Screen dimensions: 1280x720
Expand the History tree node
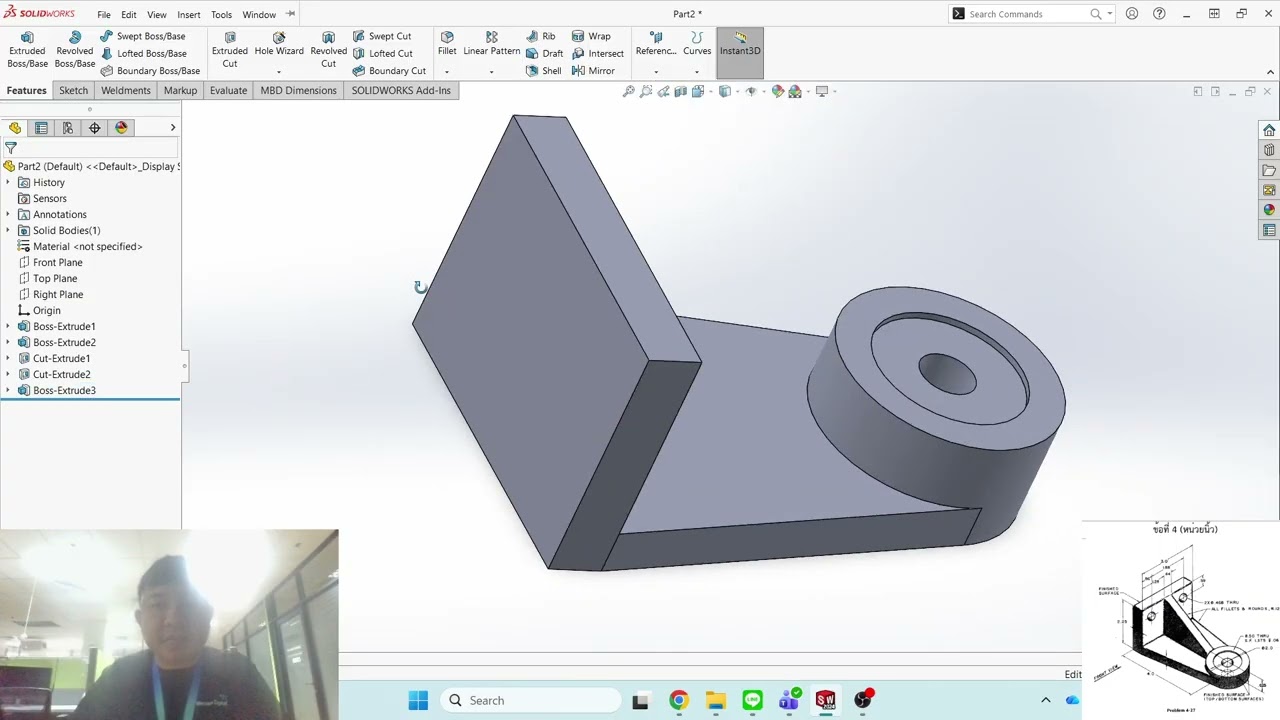point(8,183)
